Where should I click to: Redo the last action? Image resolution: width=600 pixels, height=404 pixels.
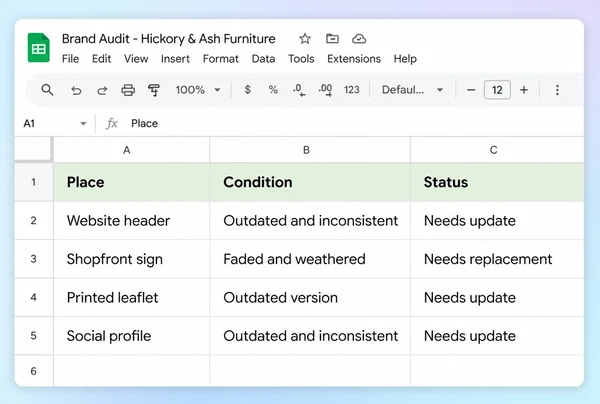(x=102, y=90)
